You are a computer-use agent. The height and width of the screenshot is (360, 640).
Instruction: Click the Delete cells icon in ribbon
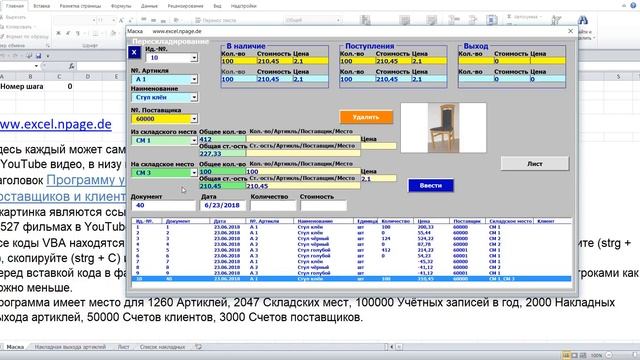(473, 20)
